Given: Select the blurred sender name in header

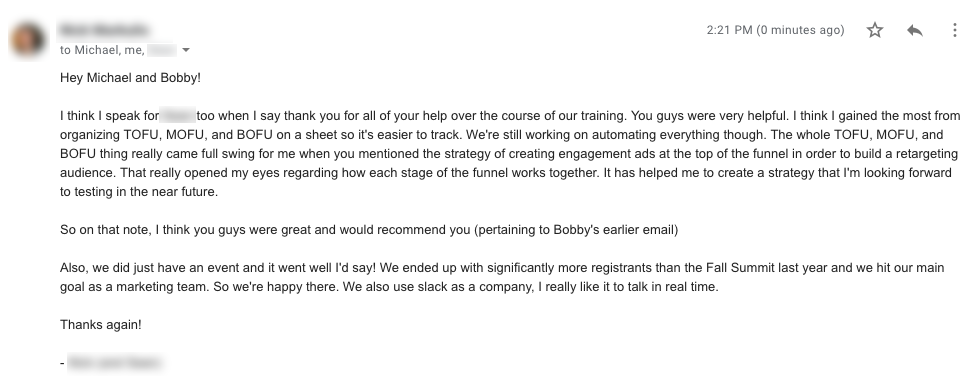Looking at the screenshot, I should click(x=104, y=30).
